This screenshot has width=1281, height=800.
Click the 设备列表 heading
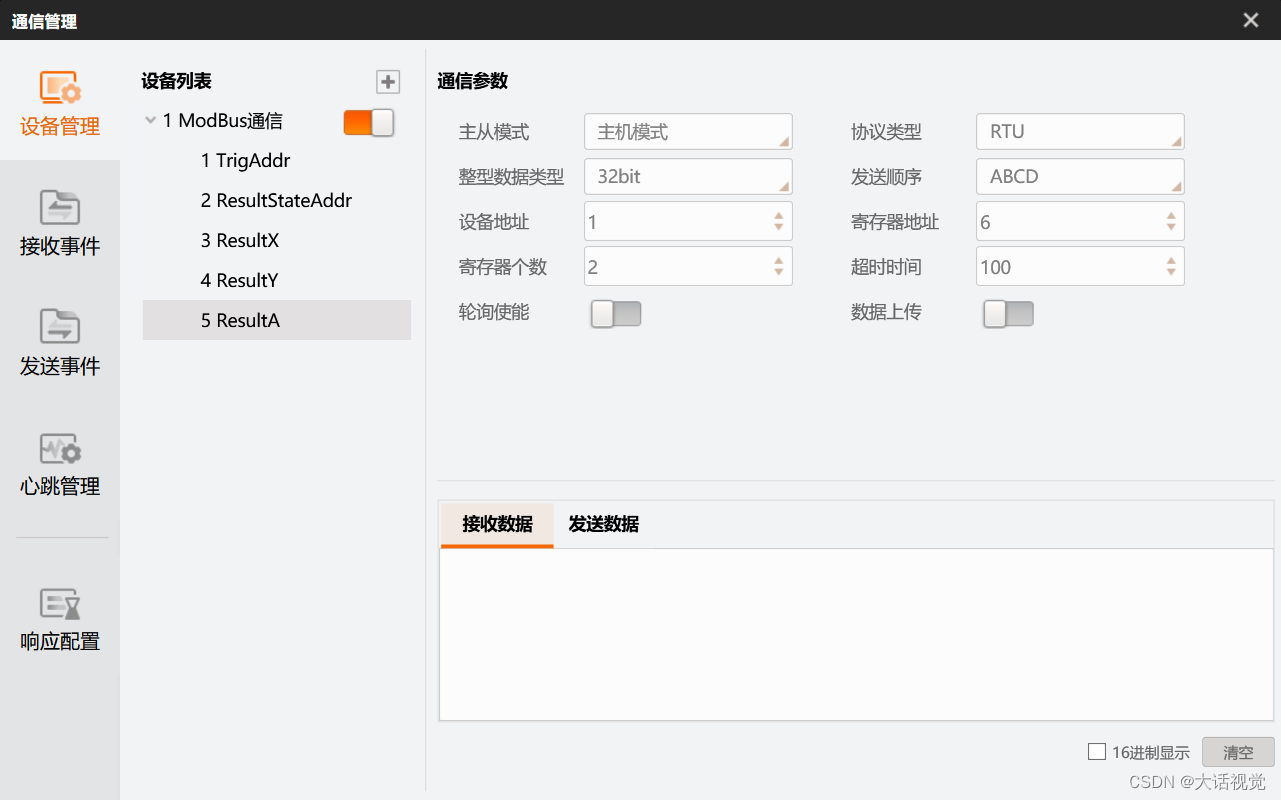pyautogui.click(x=177, y=82)
